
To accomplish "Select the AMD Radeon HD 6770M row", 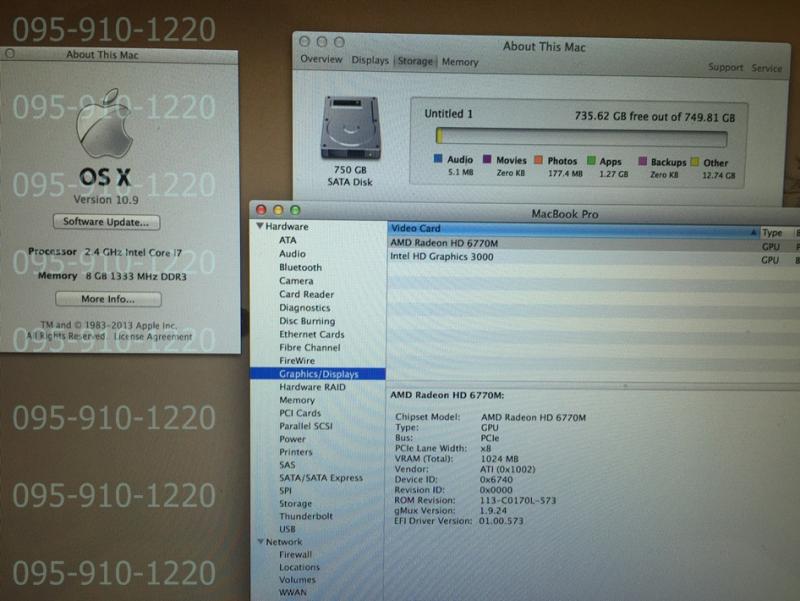I will (x=593, y=244).
